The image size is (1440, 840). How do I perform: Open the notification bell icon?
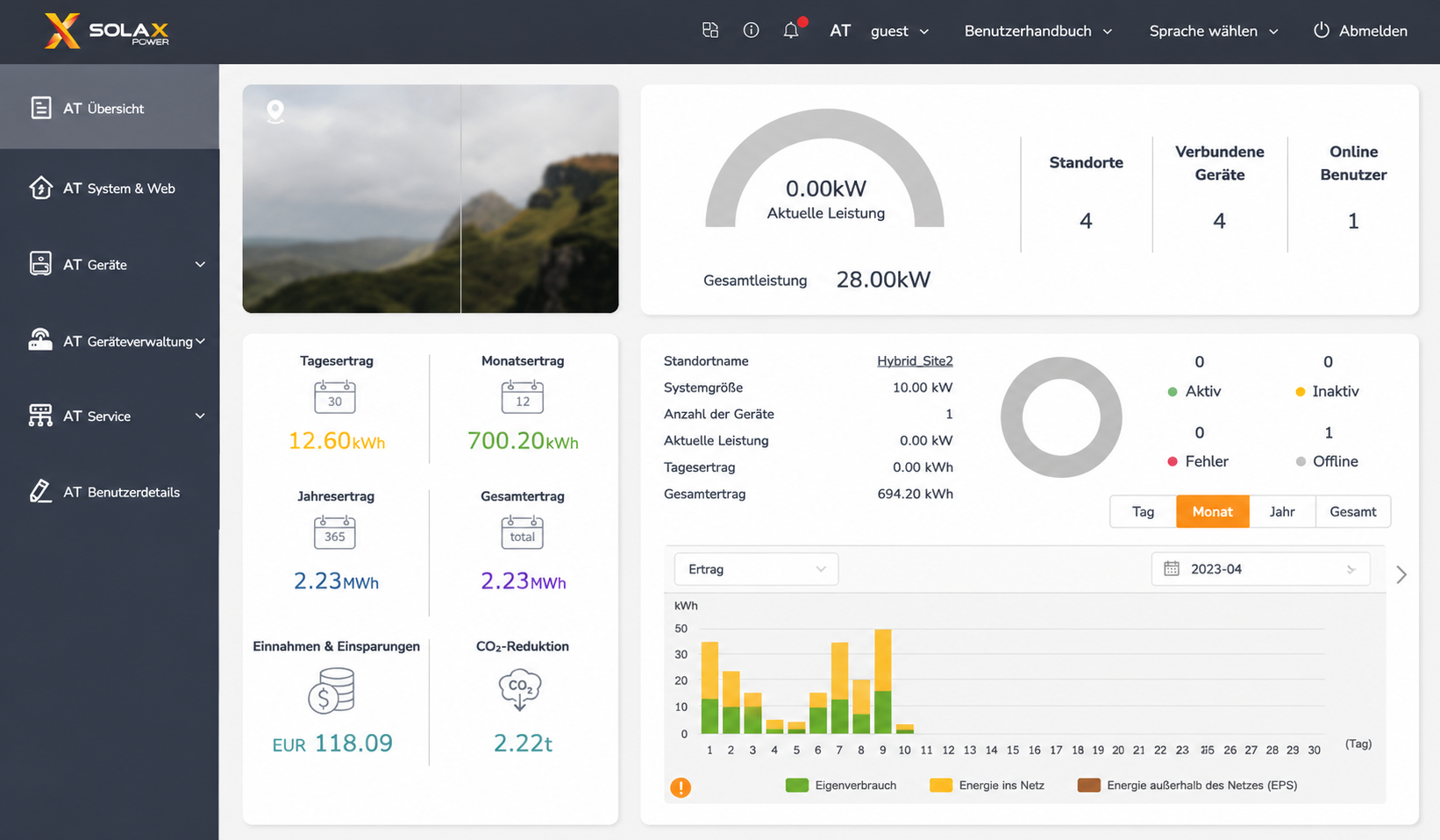click(x=791, y=30)
